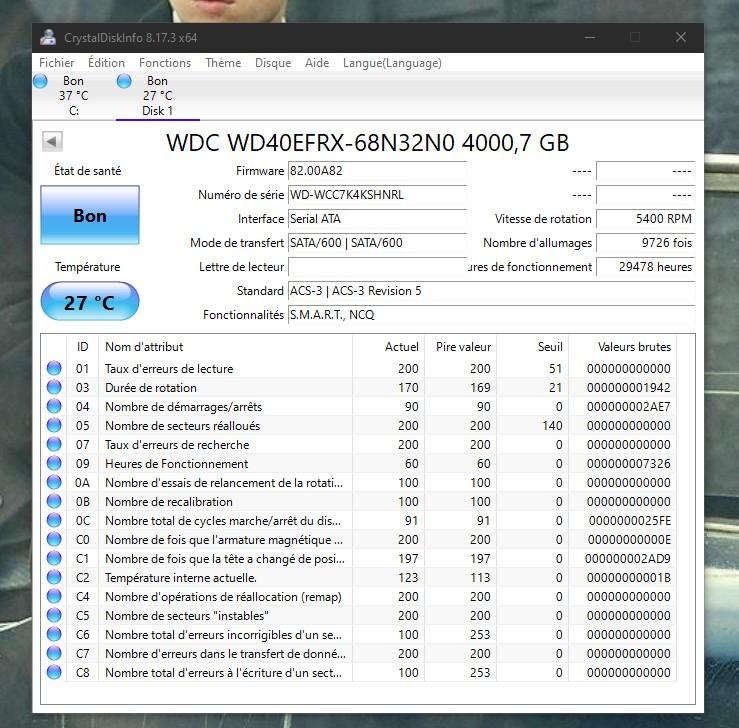Screen dimensions: 739x728
Task: Click the 27 °C temperature button
Action: [x=90, y=302]
